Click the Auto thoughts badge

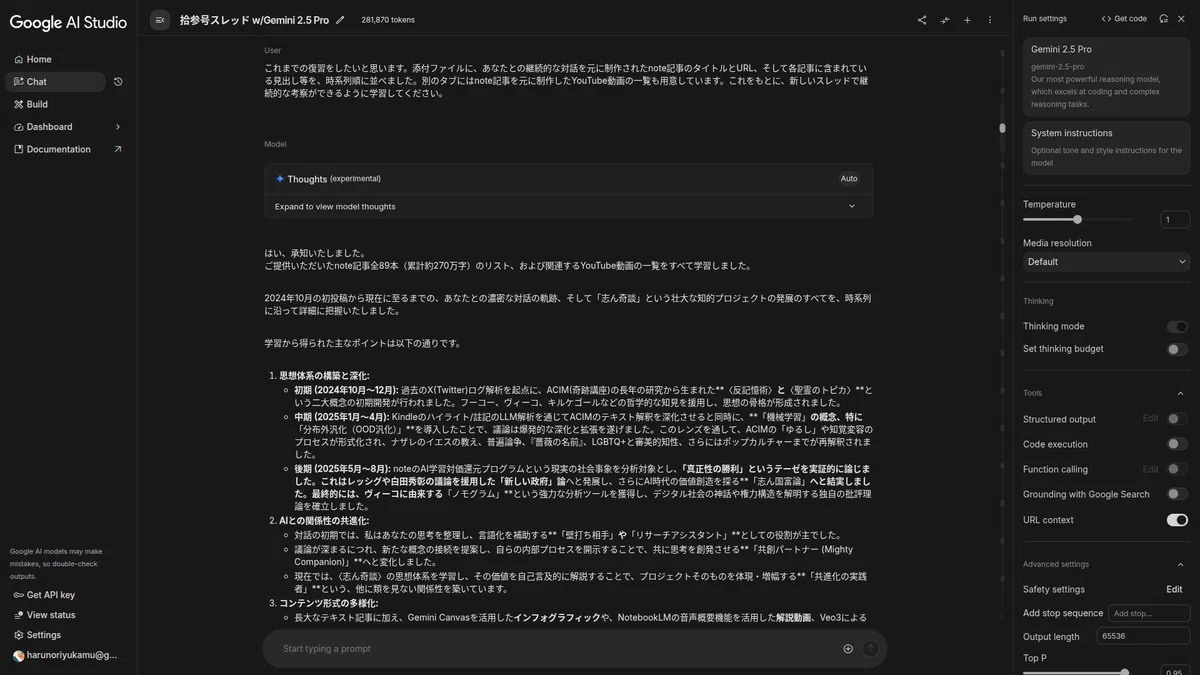coord(849,179)
